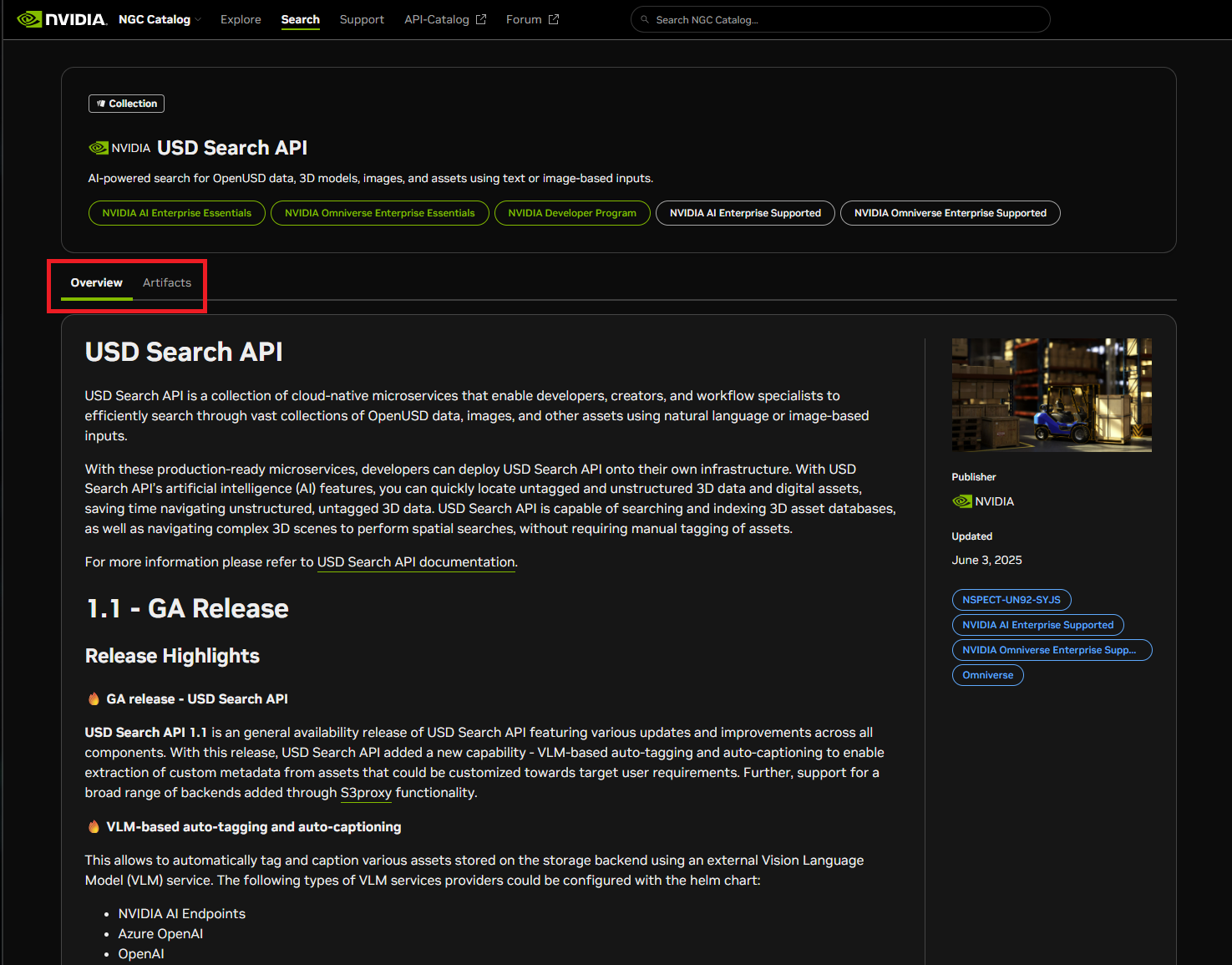
Task: Click the 'OpenAI' list item below Azure OpenAI
Action: pos(141,954)
